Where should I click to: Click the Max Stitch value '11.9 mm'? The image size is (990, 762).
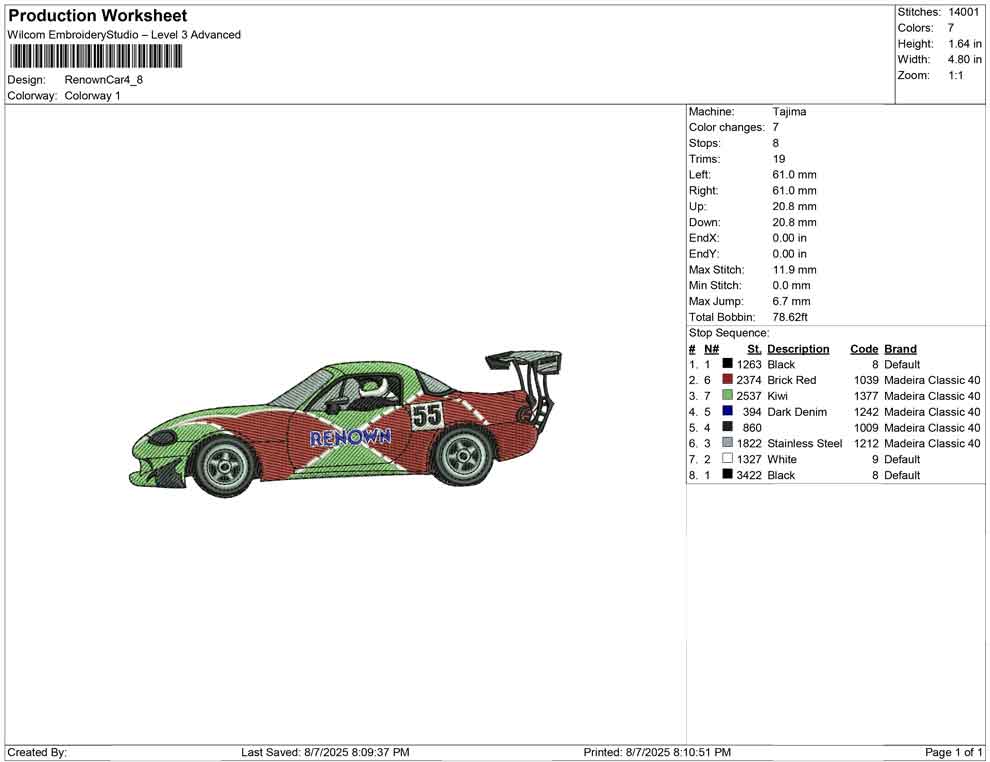794,270
